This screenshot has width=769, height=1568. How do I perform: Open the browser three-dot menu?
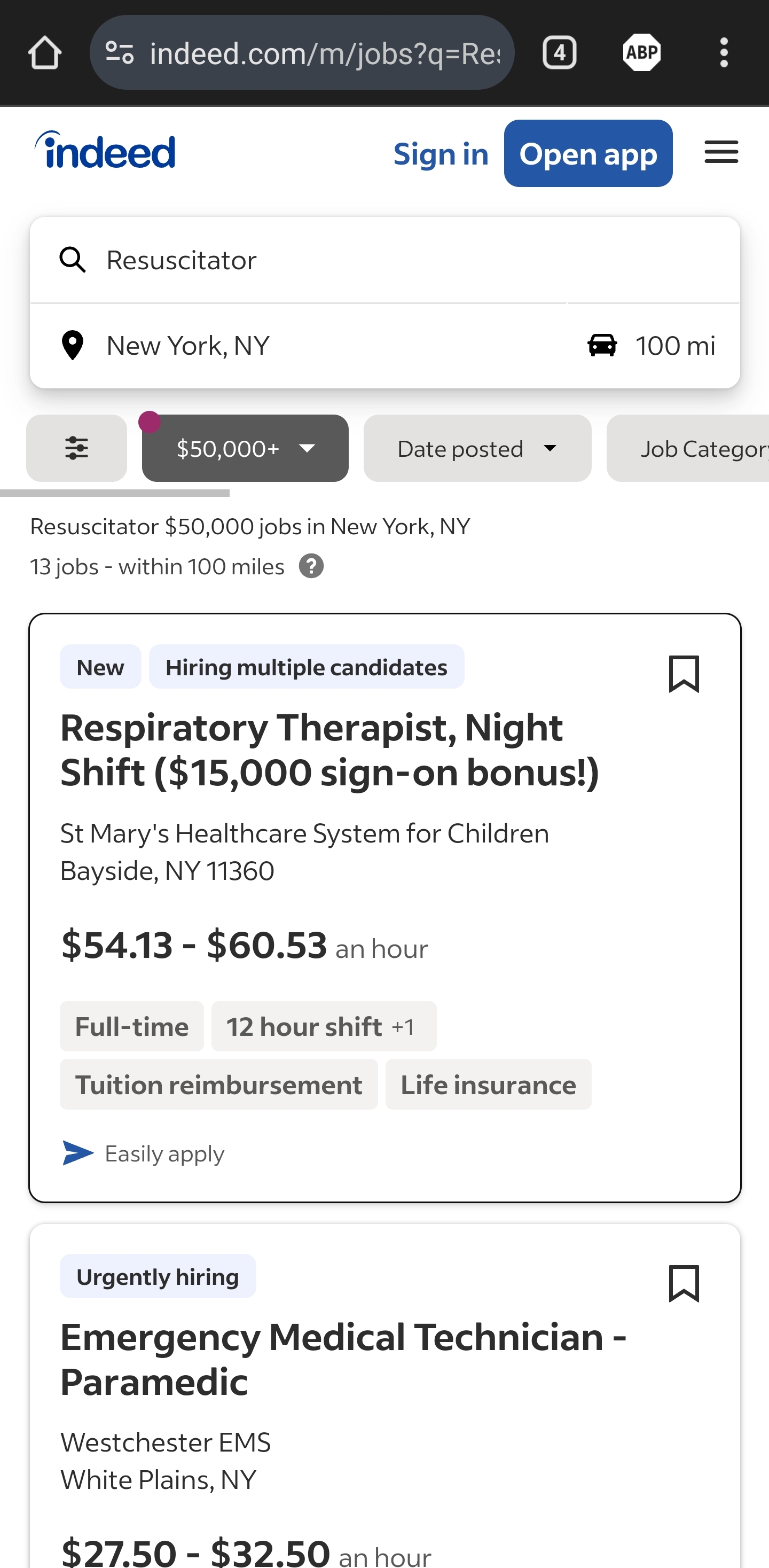click(724, 53)
